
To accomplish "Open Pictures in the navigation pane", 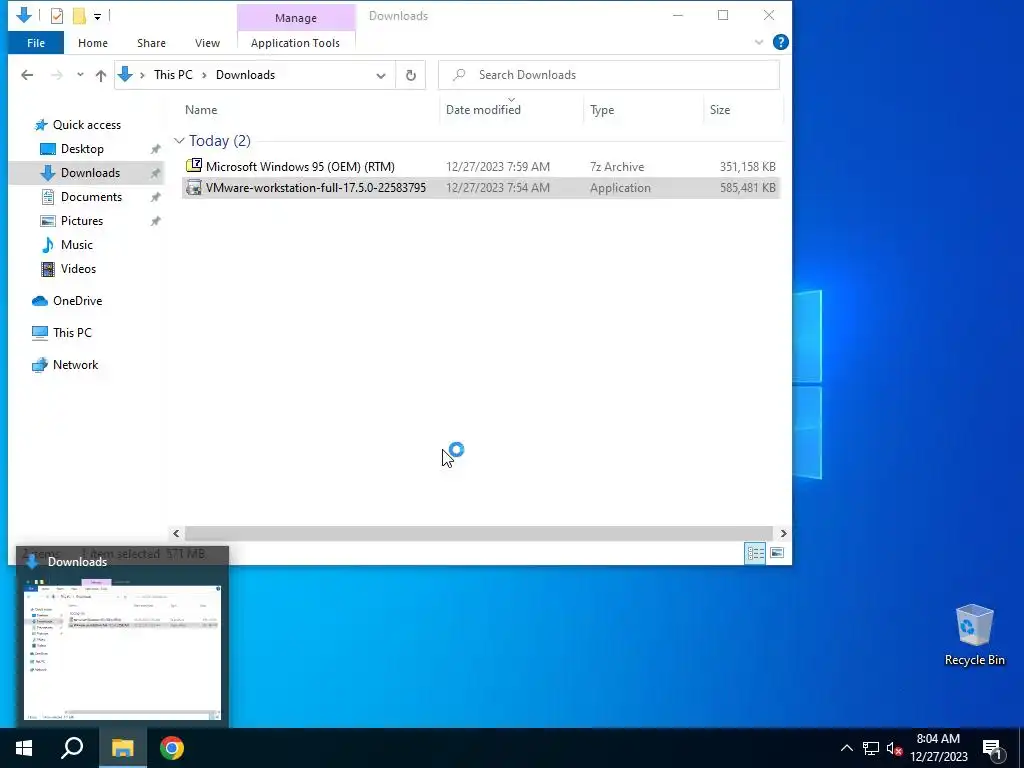I will pos(82,221).
